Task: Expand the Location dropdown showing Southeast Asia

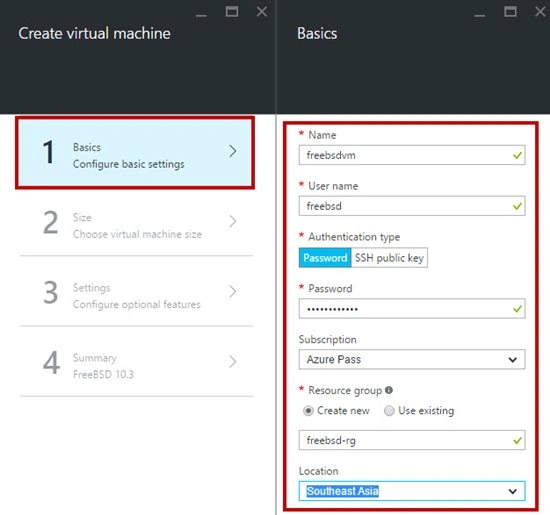Action: 412,491
